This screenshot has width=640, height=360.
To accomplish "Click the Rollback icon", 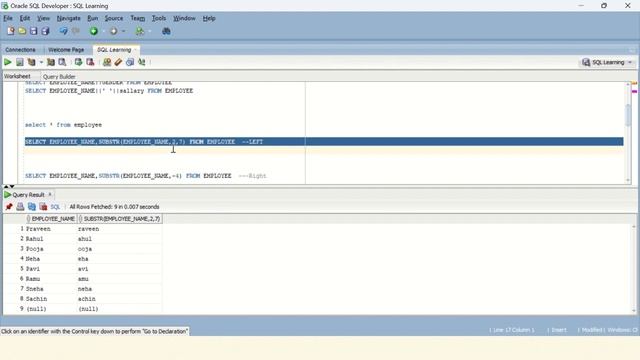I will [90, 62].
